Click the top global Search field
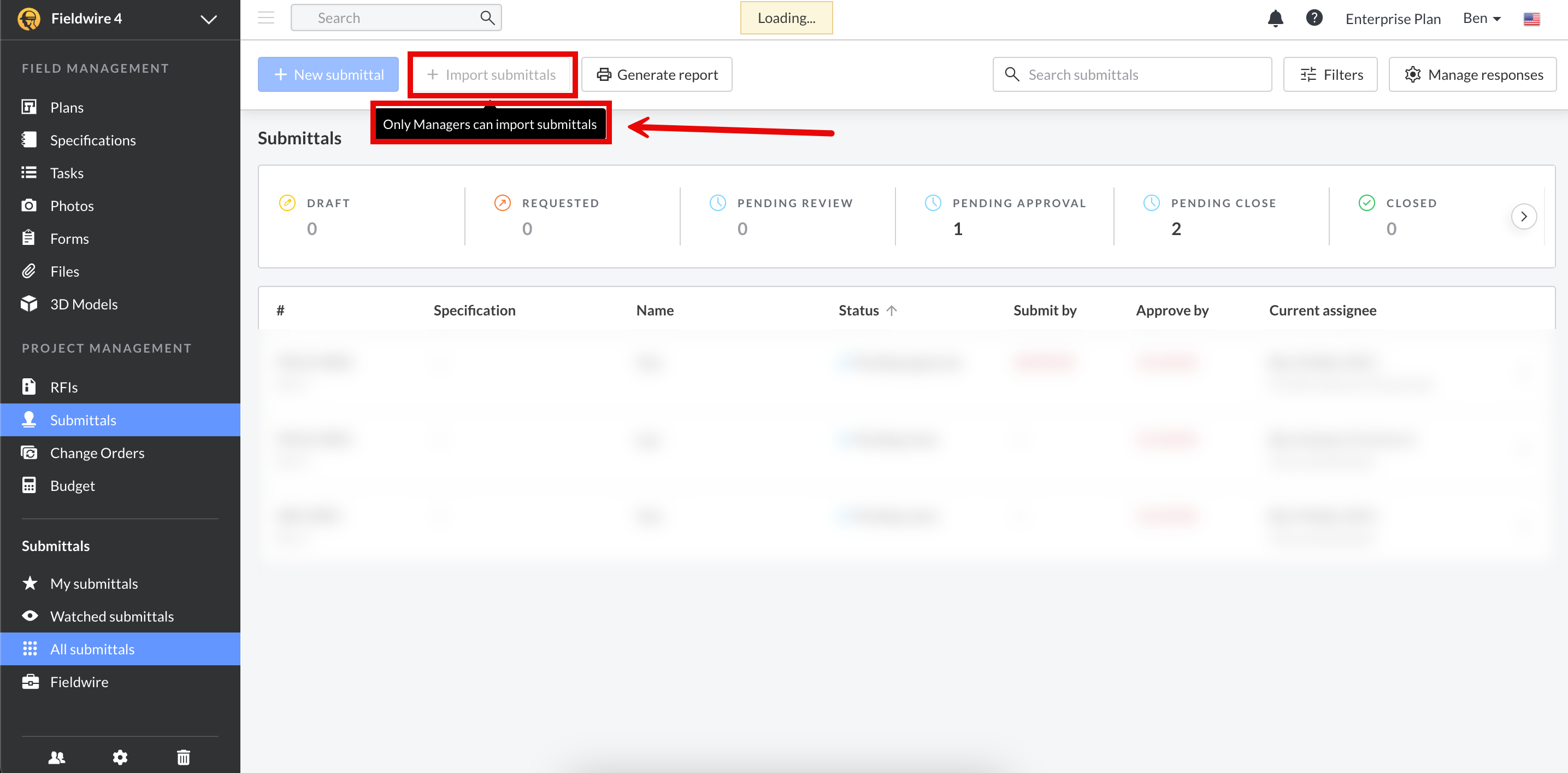Image resolution: width=1568 pixels, height=773 pixels. 396,17
